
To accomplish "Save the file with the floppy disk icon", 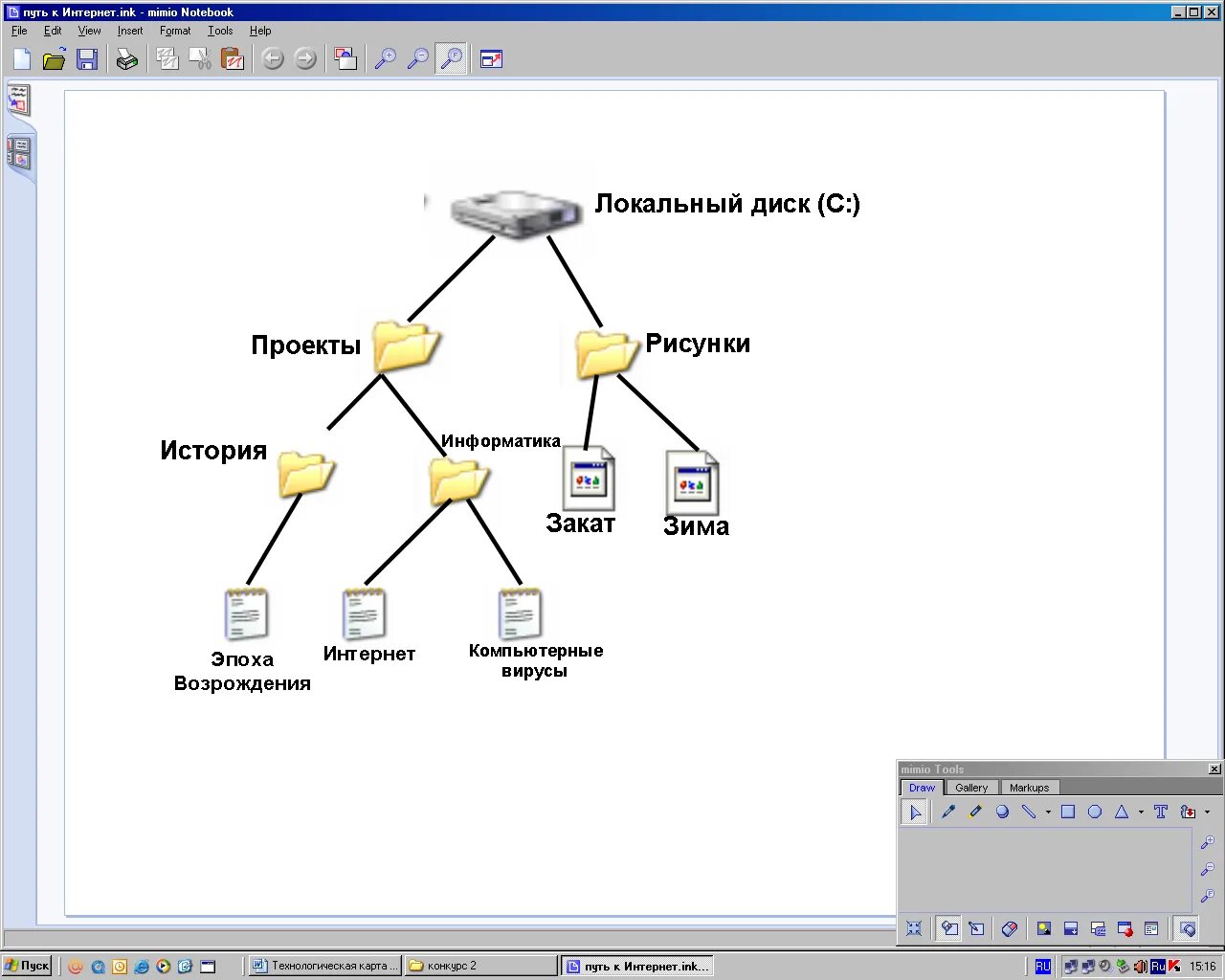I will (x=87, y=59).
